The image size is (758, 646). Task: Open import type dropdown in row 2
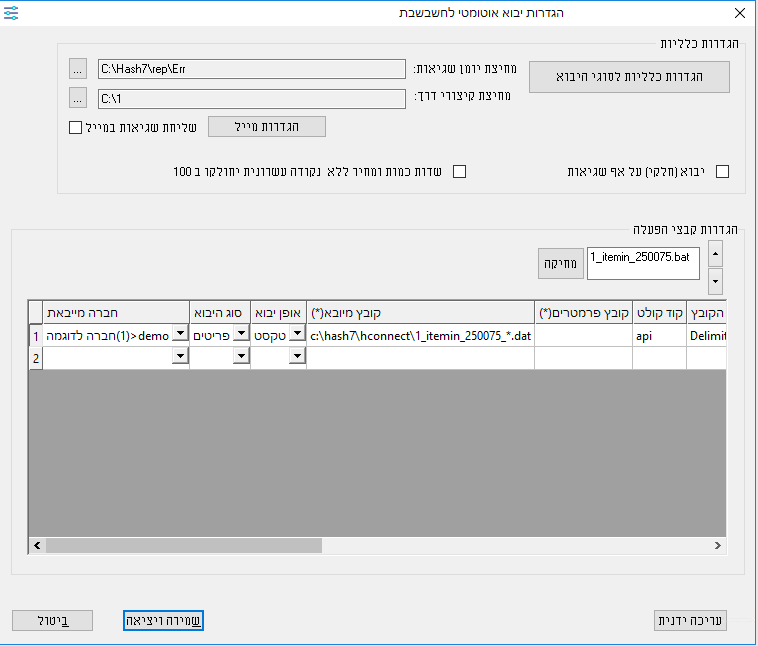pos(241,356)
